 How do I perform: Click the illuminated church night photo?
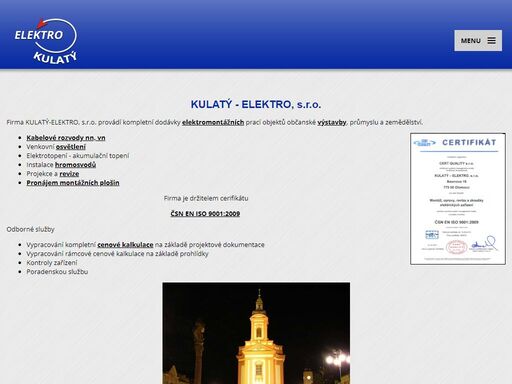click(256, 333)
